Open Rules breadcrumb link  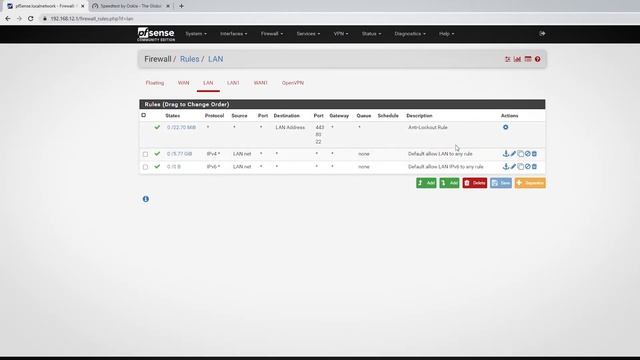click(189, 59)
